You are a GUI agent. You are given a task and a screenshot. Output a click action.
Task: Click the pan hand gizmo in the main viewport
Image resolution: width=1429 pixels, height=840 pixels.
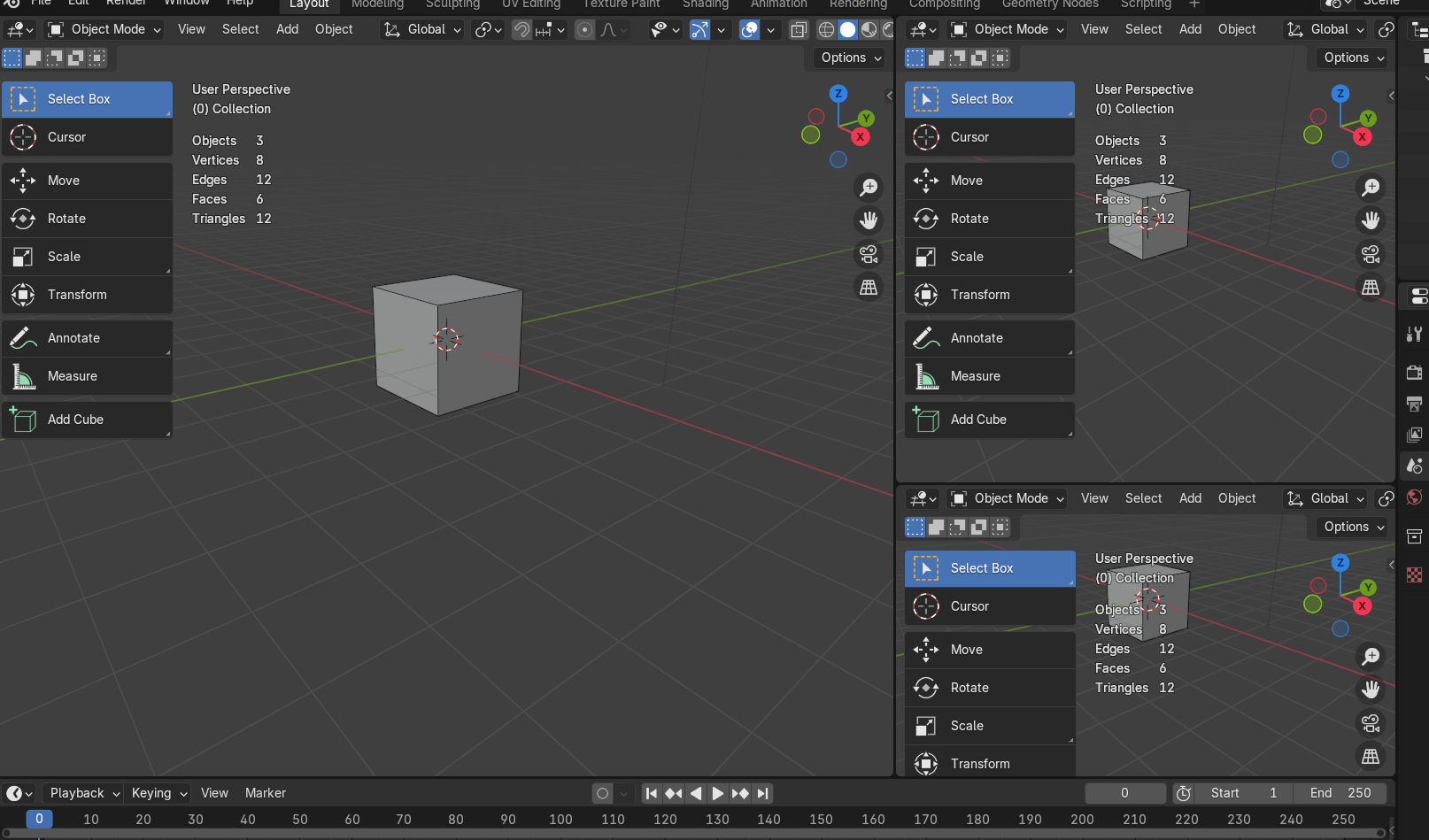[869, 220]
